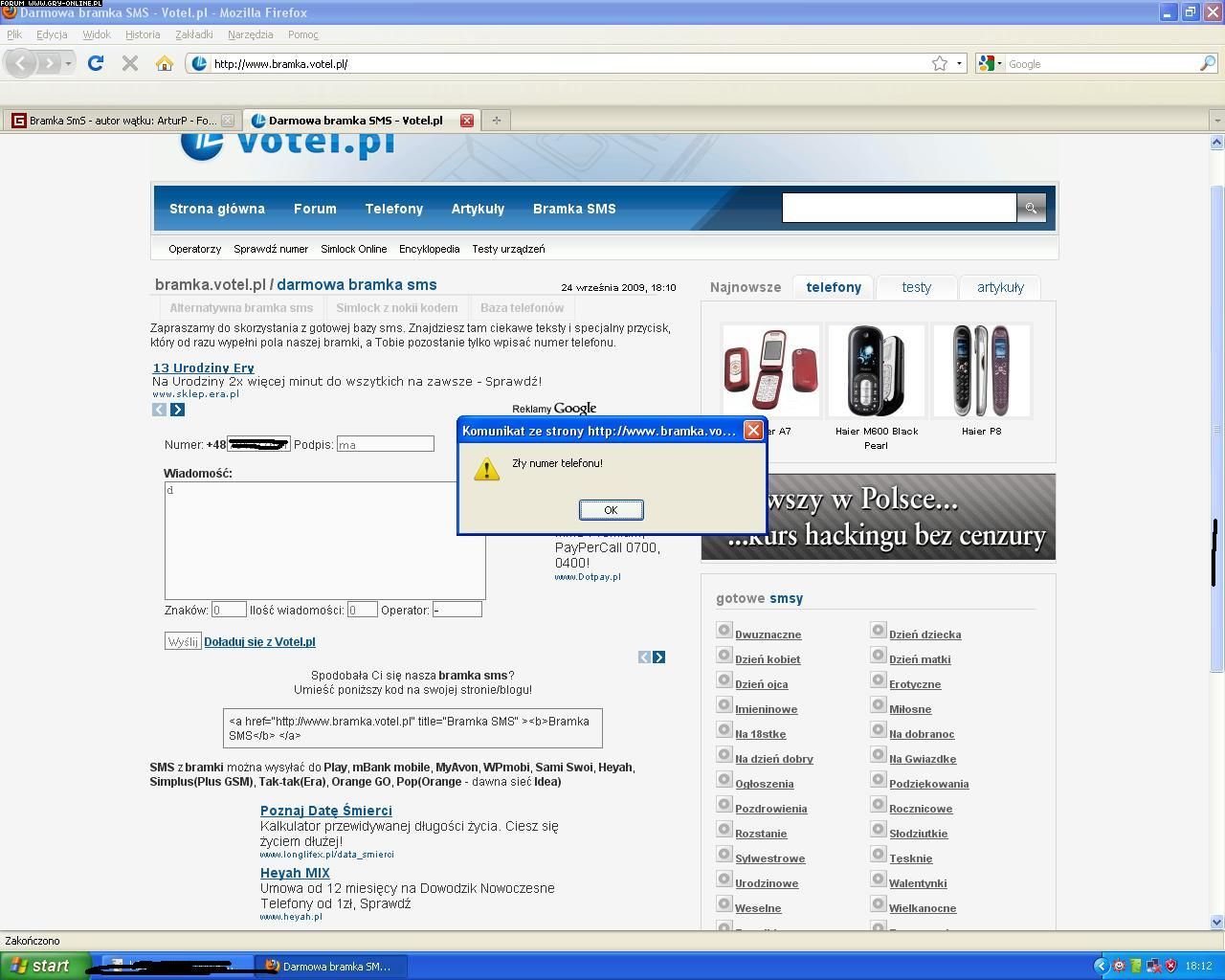Viewport: 1225px width, 980px height.
Task: Go to Strona główna in navigation
Action: point(217,209)
